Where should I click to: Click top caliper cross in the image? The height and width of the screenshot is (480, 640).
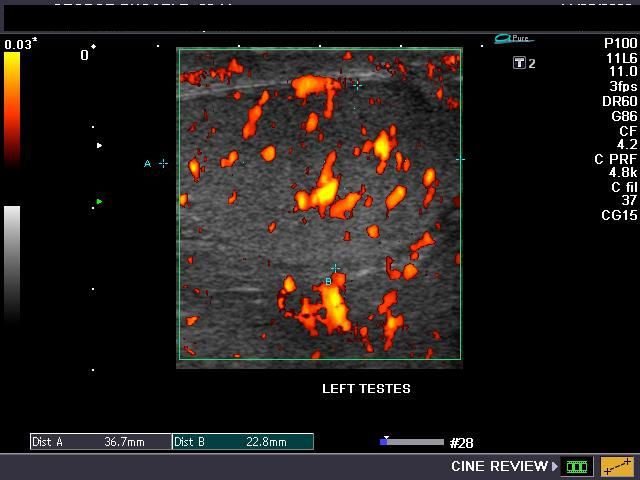click(357, 86)
